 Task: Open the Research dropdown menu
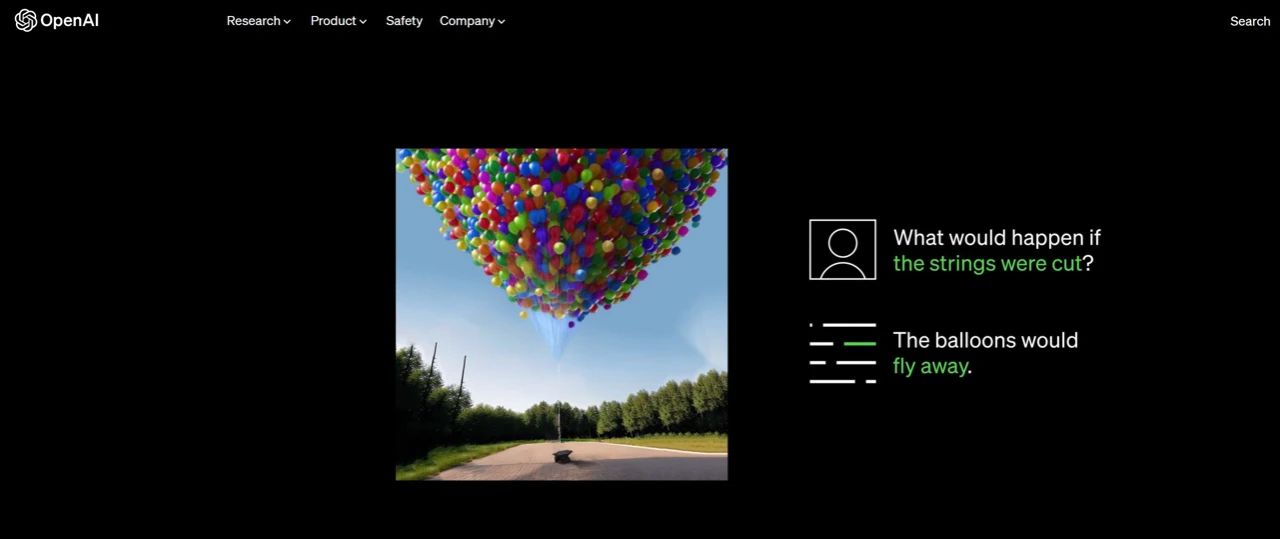click(x=259, y=21)
